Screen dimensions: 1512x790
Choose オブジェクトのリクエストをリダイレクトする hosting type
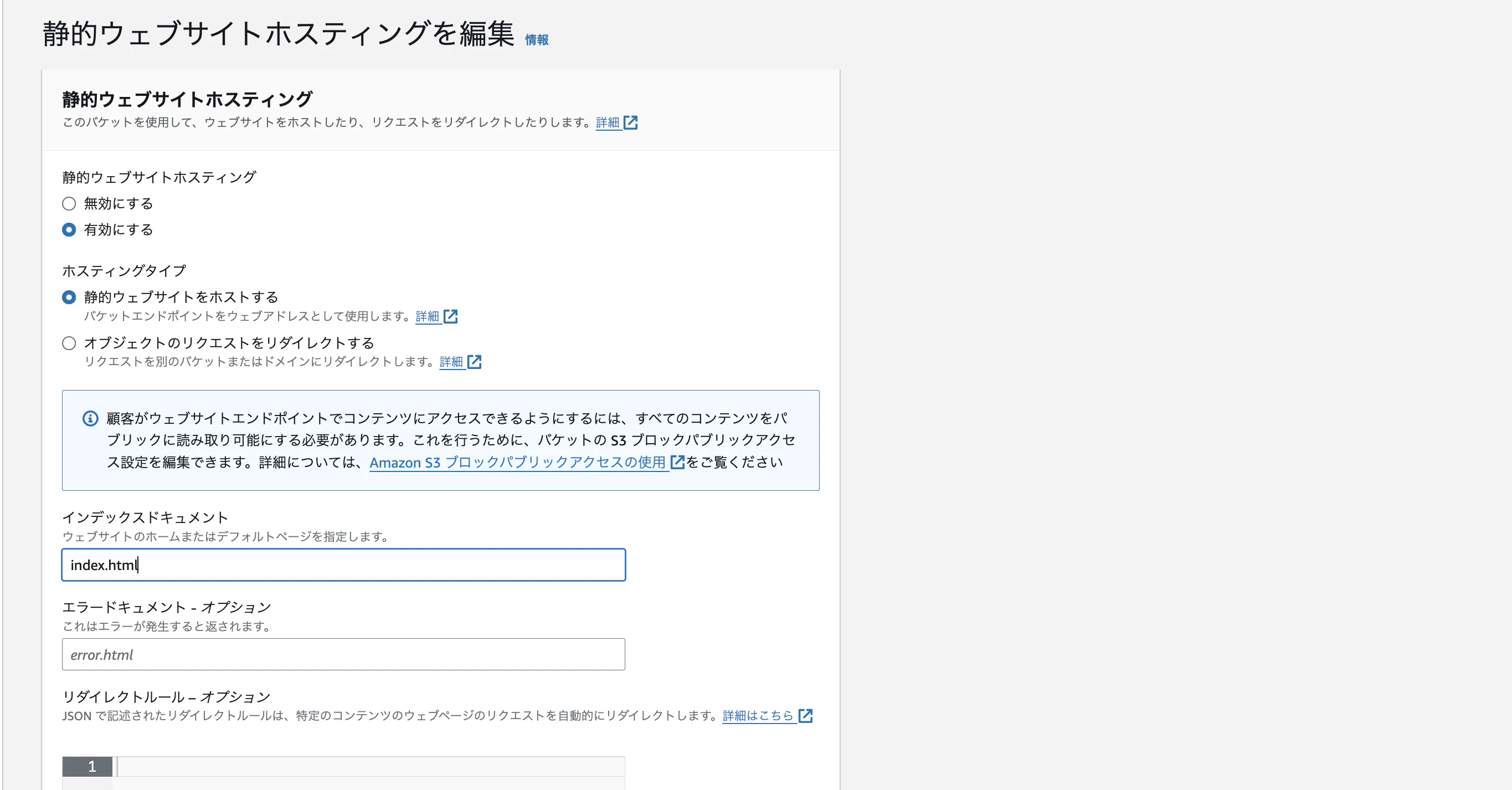69,343
